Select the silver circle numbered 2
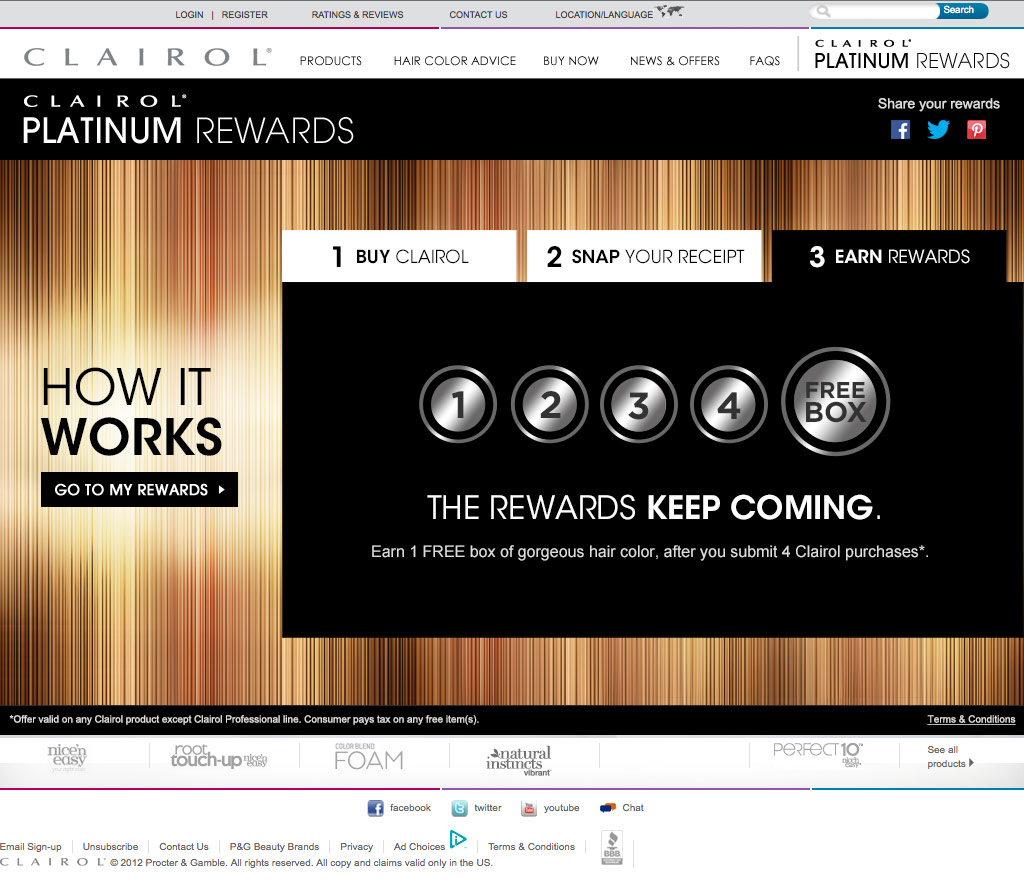 [x=549, y=404]
